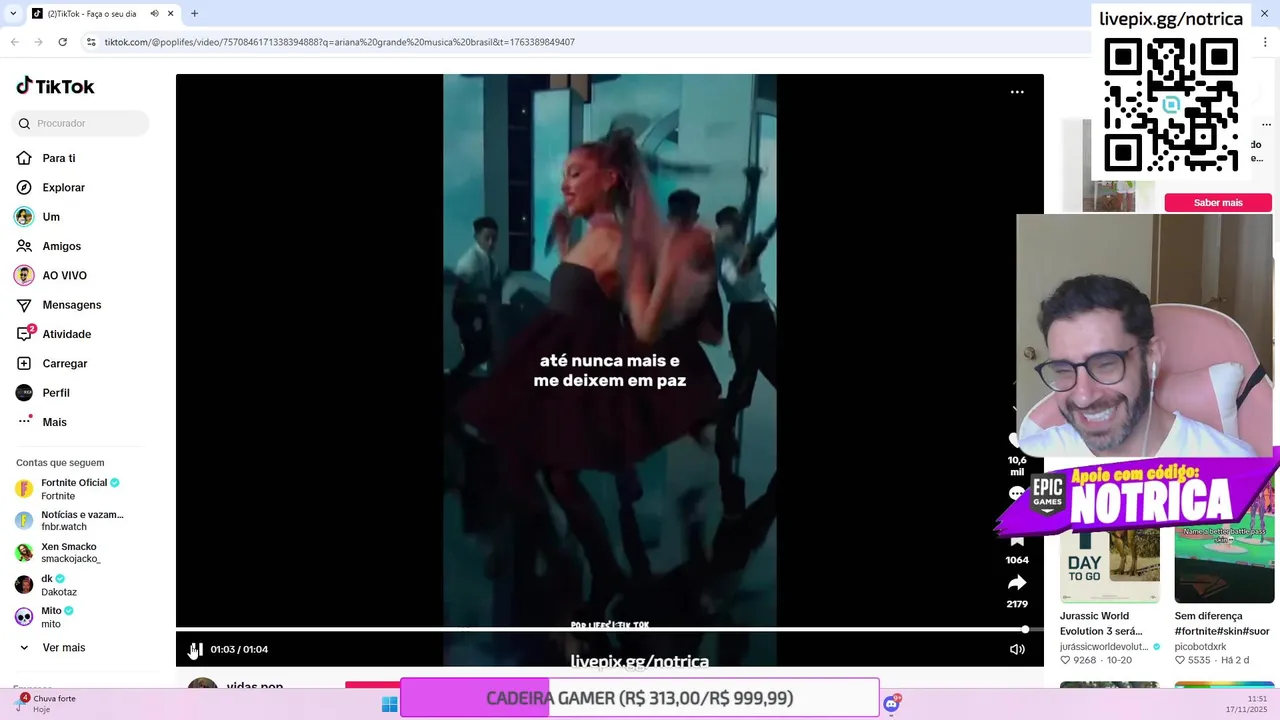Open the Windows Start menu
Viewport: 1280px width, 720px height.
[390, 704]
